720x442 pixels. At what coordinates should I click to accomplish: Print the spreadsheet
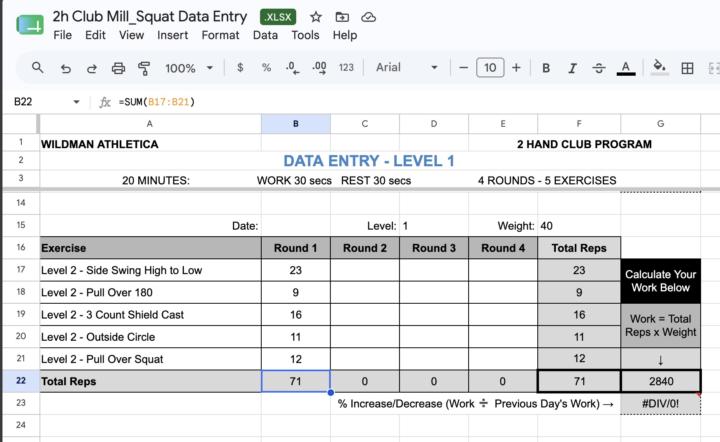pos(118,68)
